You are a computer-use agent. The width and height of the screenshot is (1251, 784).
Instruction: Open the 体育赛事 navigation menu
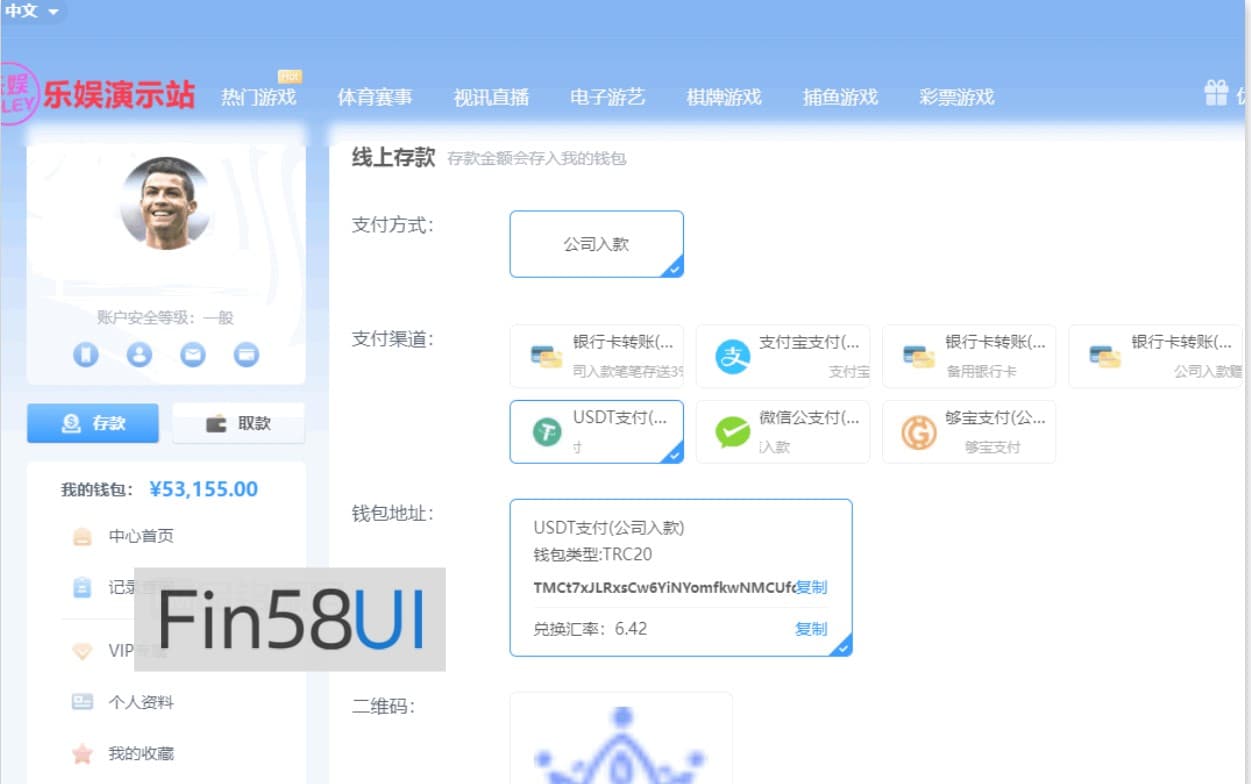pos(375,97)
